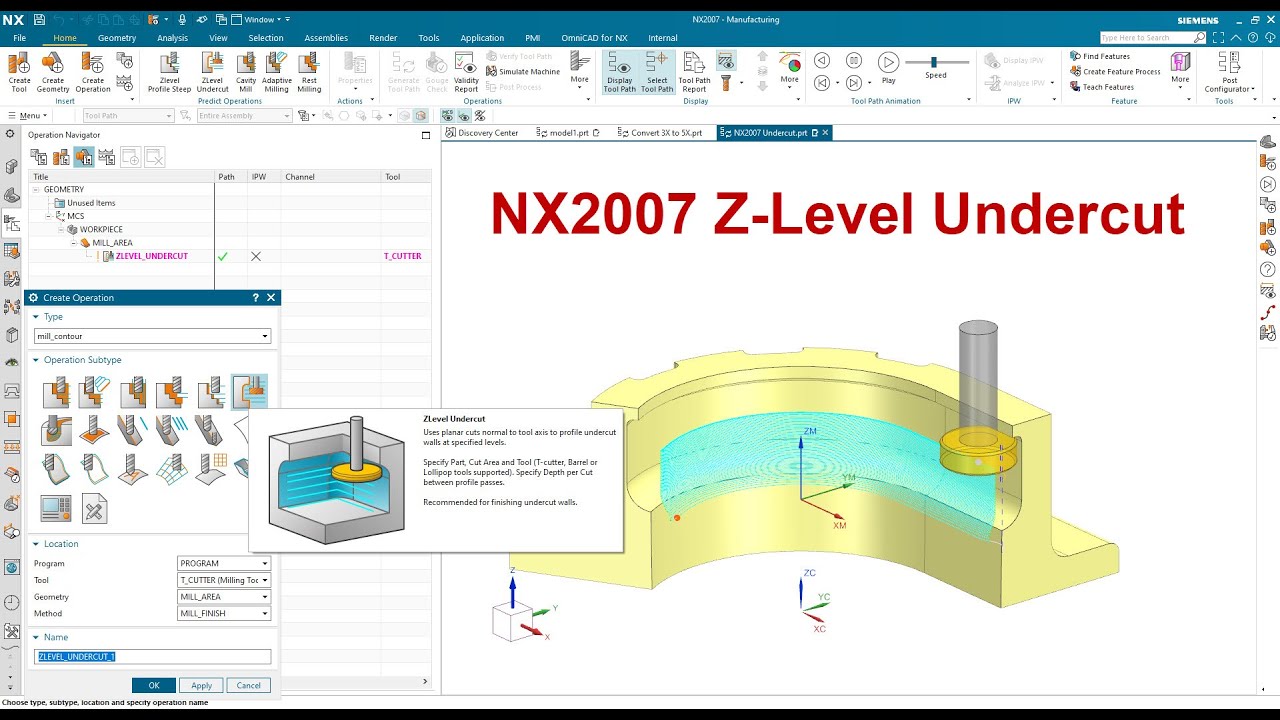Image resolution: width=1280 pixels, height=720 pixels.
Task: Collapse GEOMETRY tree node
Action: (36, 189)
